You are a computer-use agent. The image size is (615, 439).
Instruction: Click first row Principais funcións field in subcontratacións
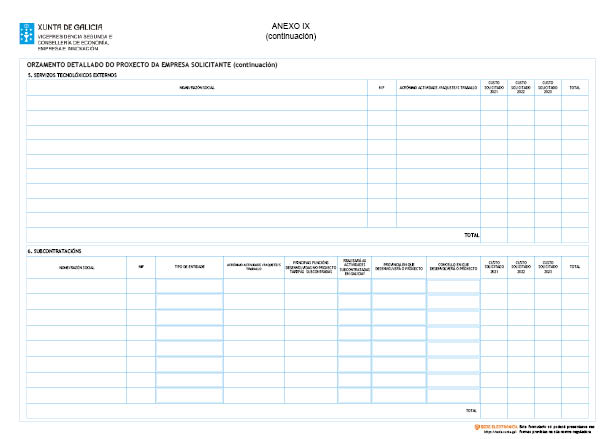[x=310, y=286]
